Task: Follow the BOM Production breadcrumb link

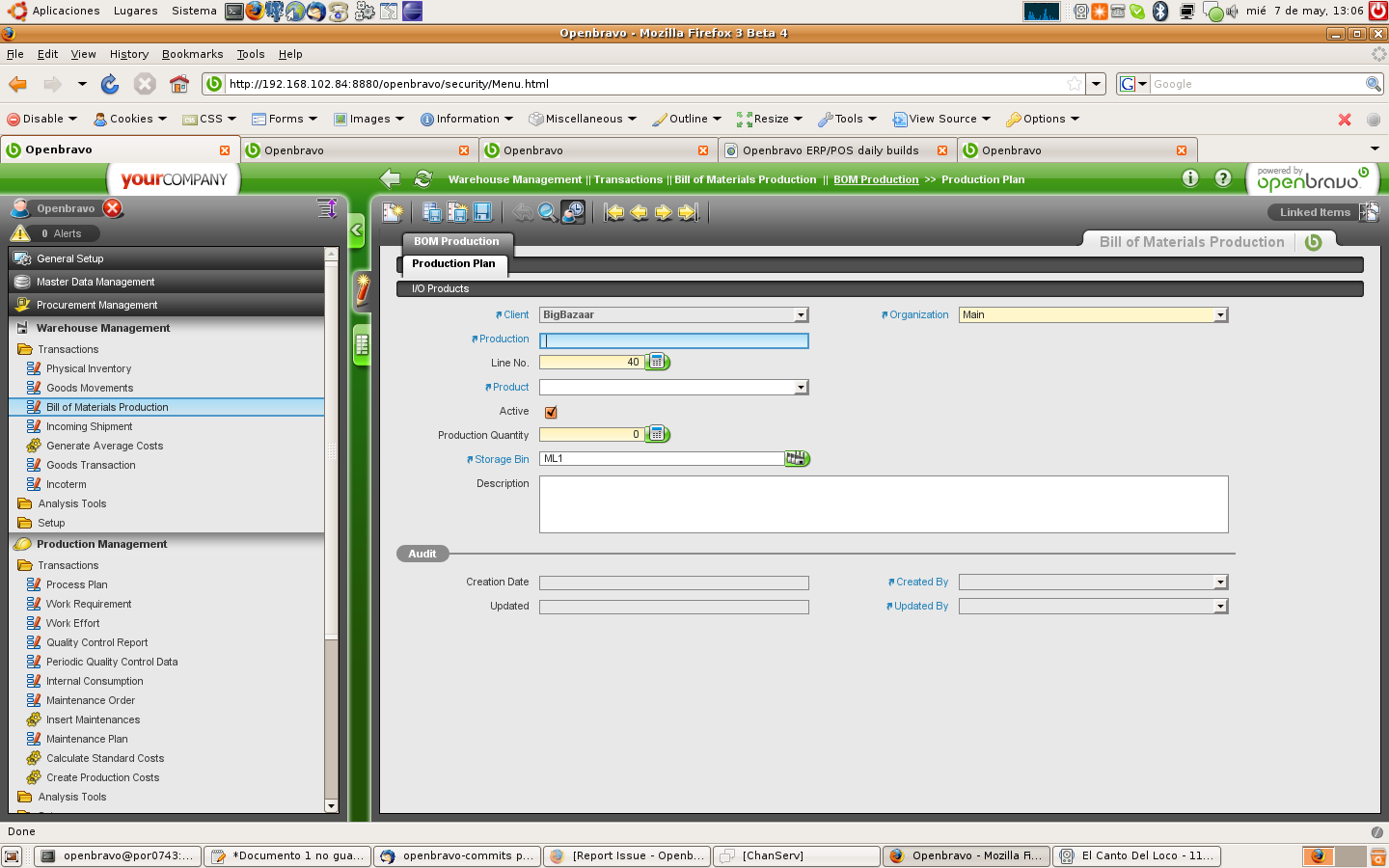Action: (876, 179)
